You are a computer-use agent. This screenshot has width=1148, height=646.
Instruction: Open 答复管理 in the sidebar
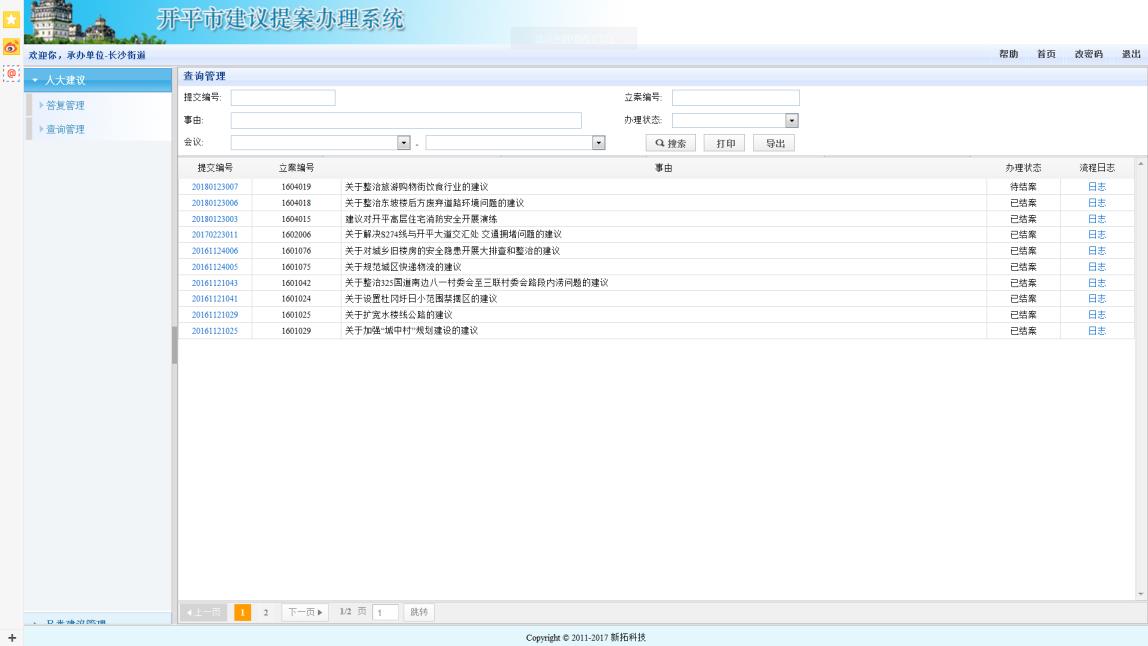tap(65, 105)
